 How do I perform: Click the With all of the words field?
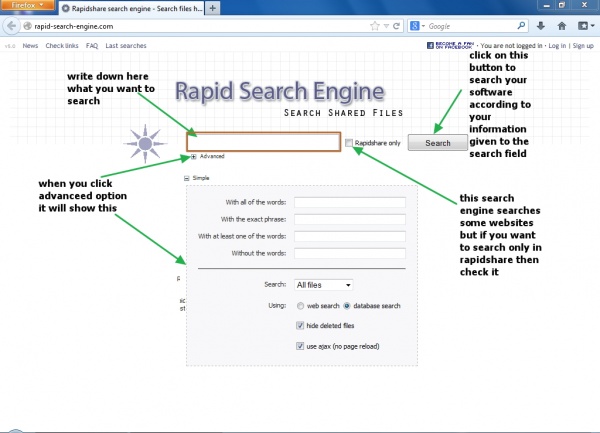click(350, 202)
